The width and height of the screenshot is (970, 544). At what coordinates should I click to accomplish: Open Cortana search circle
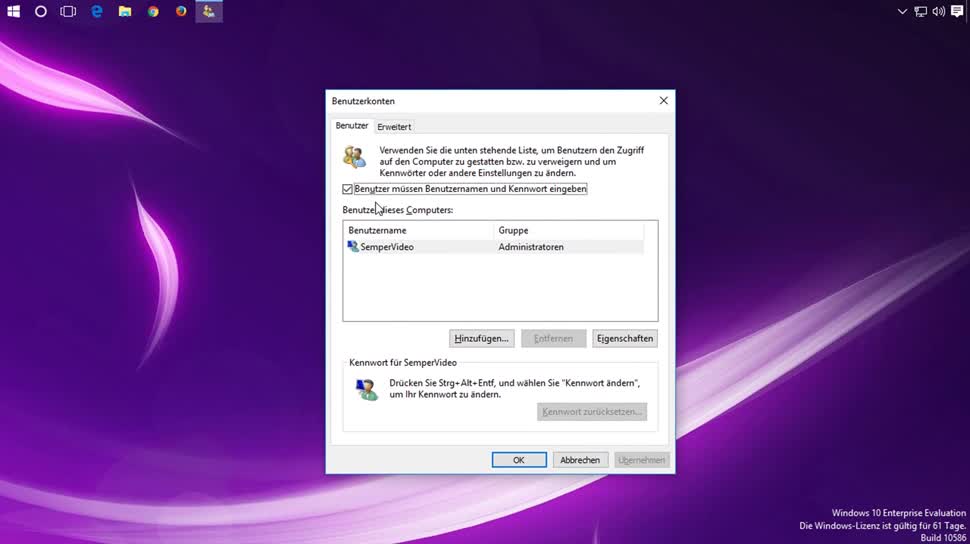[41, 11]
